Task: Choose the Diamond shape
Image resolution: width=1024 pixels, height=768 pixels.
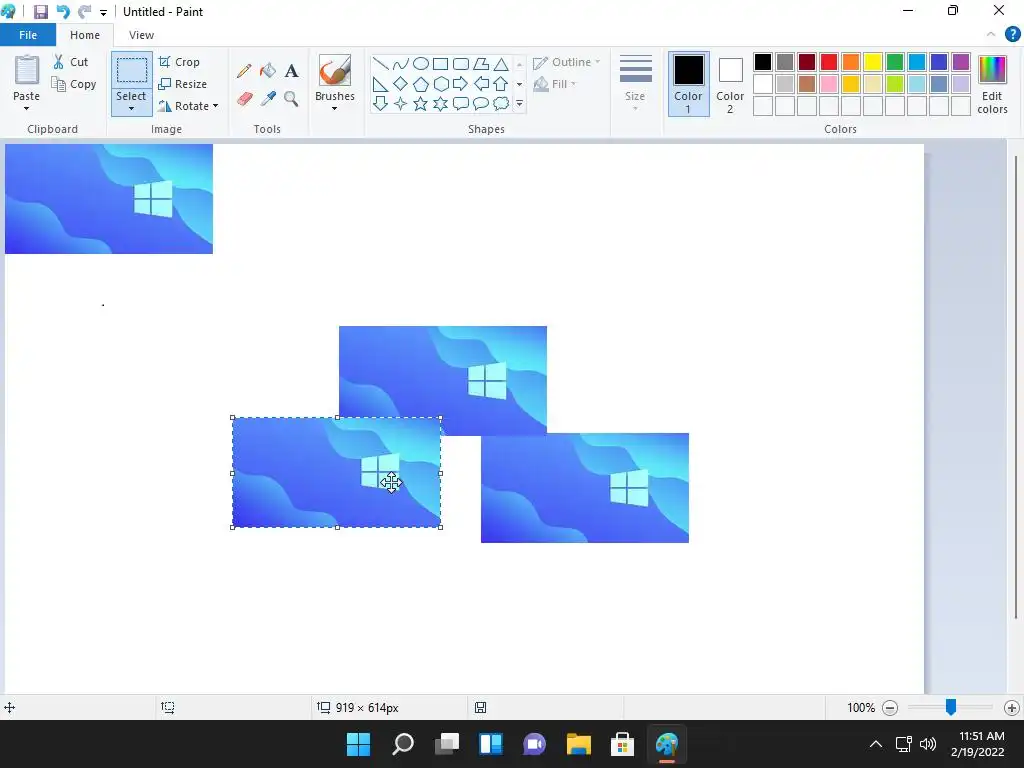Action: pyautogui.click(x=400, y=84)
